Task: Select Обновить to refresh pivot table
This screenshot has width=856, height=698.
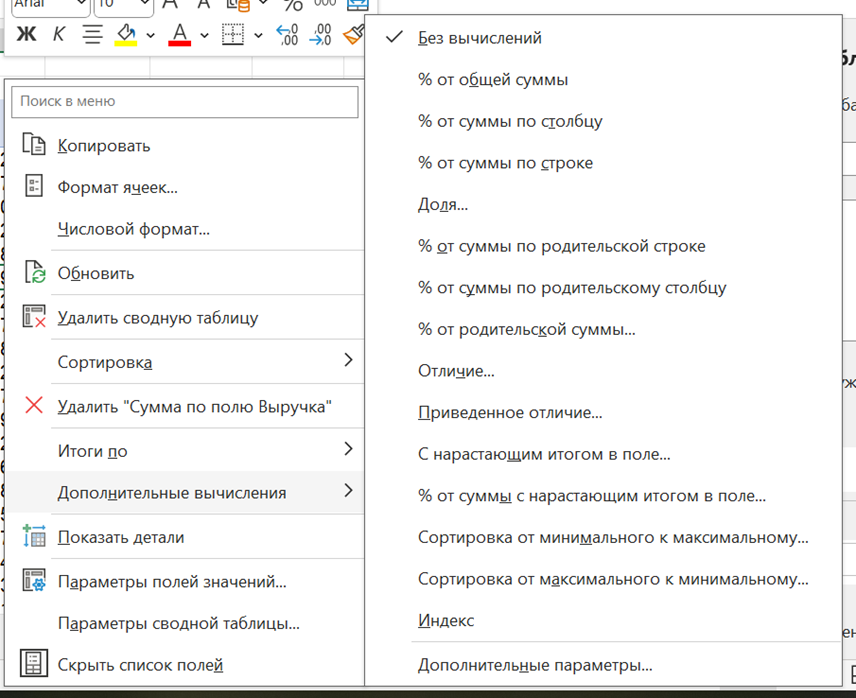Action: coord(96,273)
